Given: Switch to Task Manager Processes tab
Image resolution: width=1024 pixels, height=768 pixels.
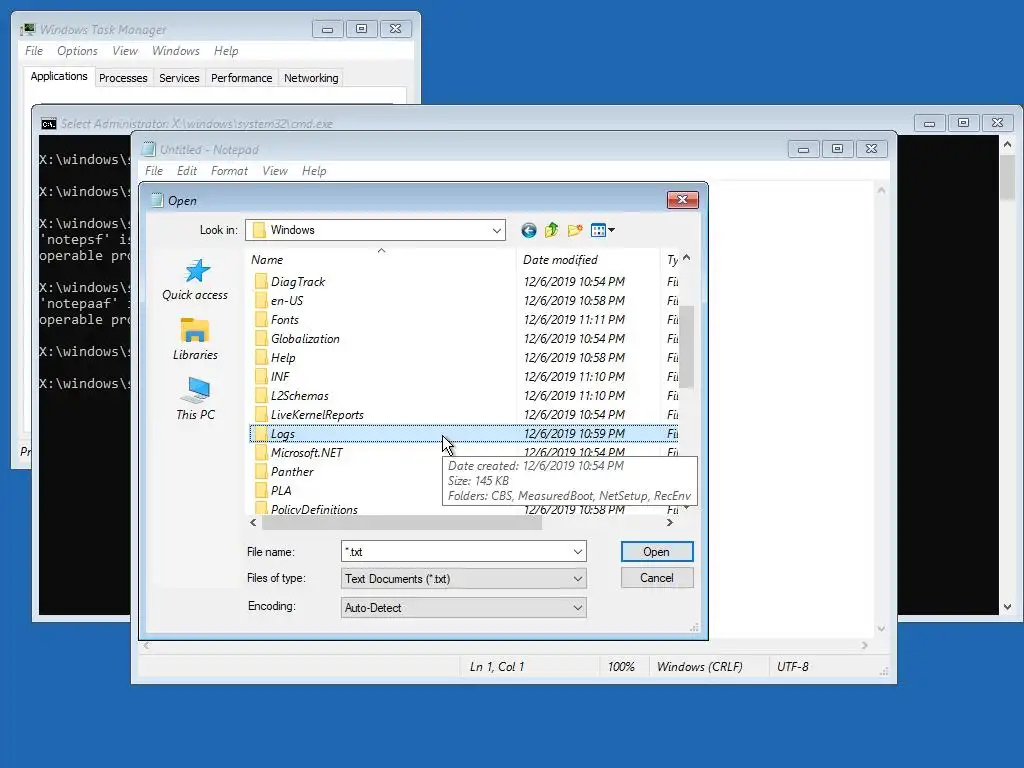Looking at the screenshot, I should (123, 78).
